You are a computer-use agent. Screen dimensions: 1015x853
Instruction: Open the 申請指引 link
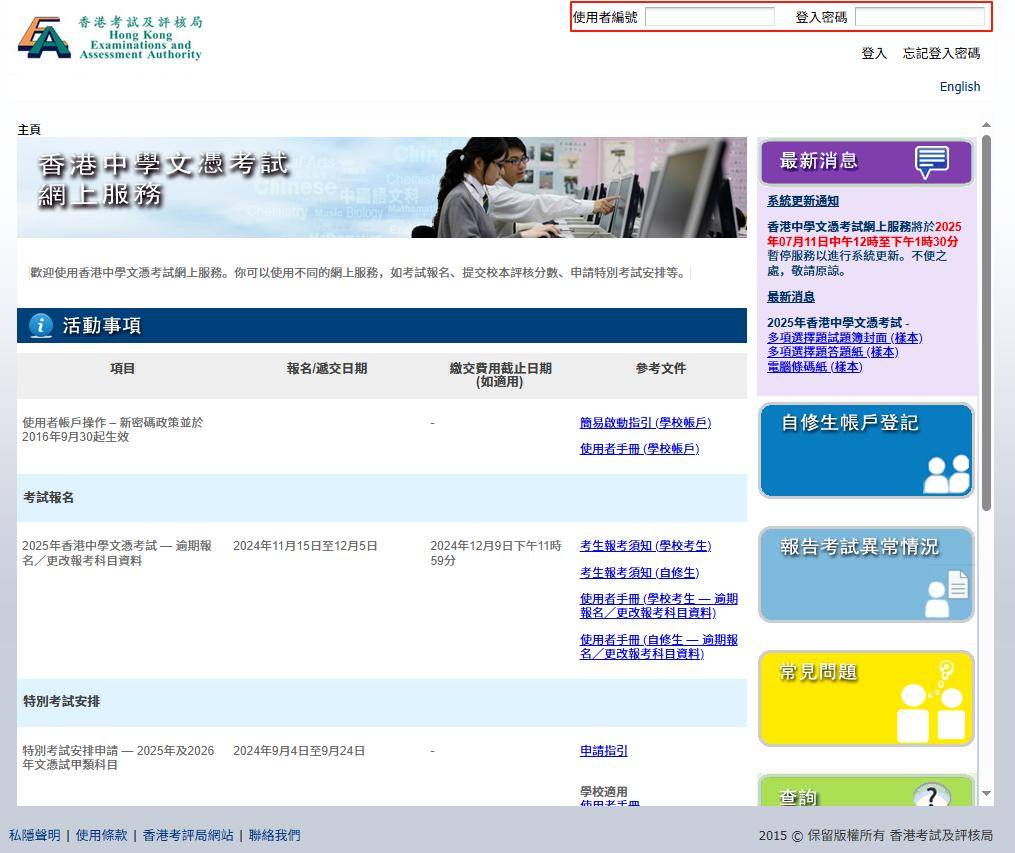pos(603,751)
